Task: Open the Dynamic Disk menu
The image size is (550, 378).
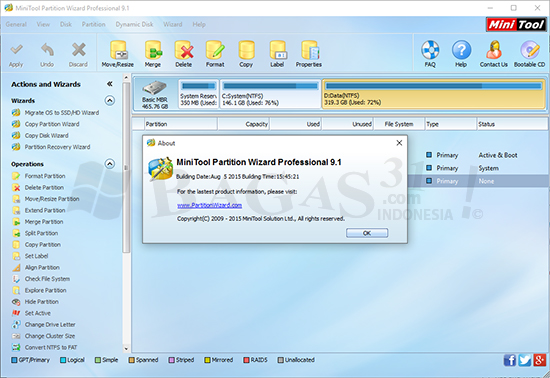Action: pyautogui.click(x=134, y=25)
